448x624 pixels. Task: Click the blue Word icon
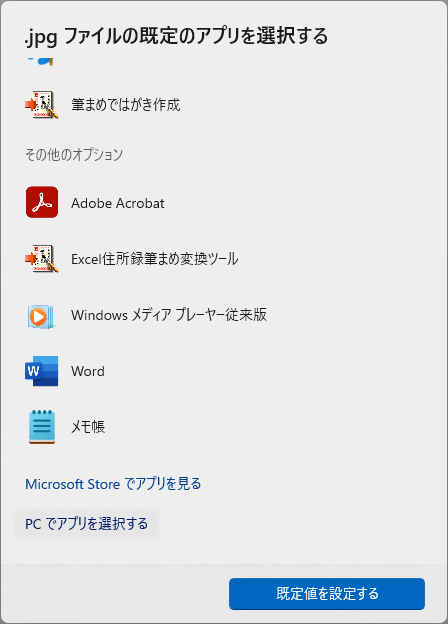(42, 371)
